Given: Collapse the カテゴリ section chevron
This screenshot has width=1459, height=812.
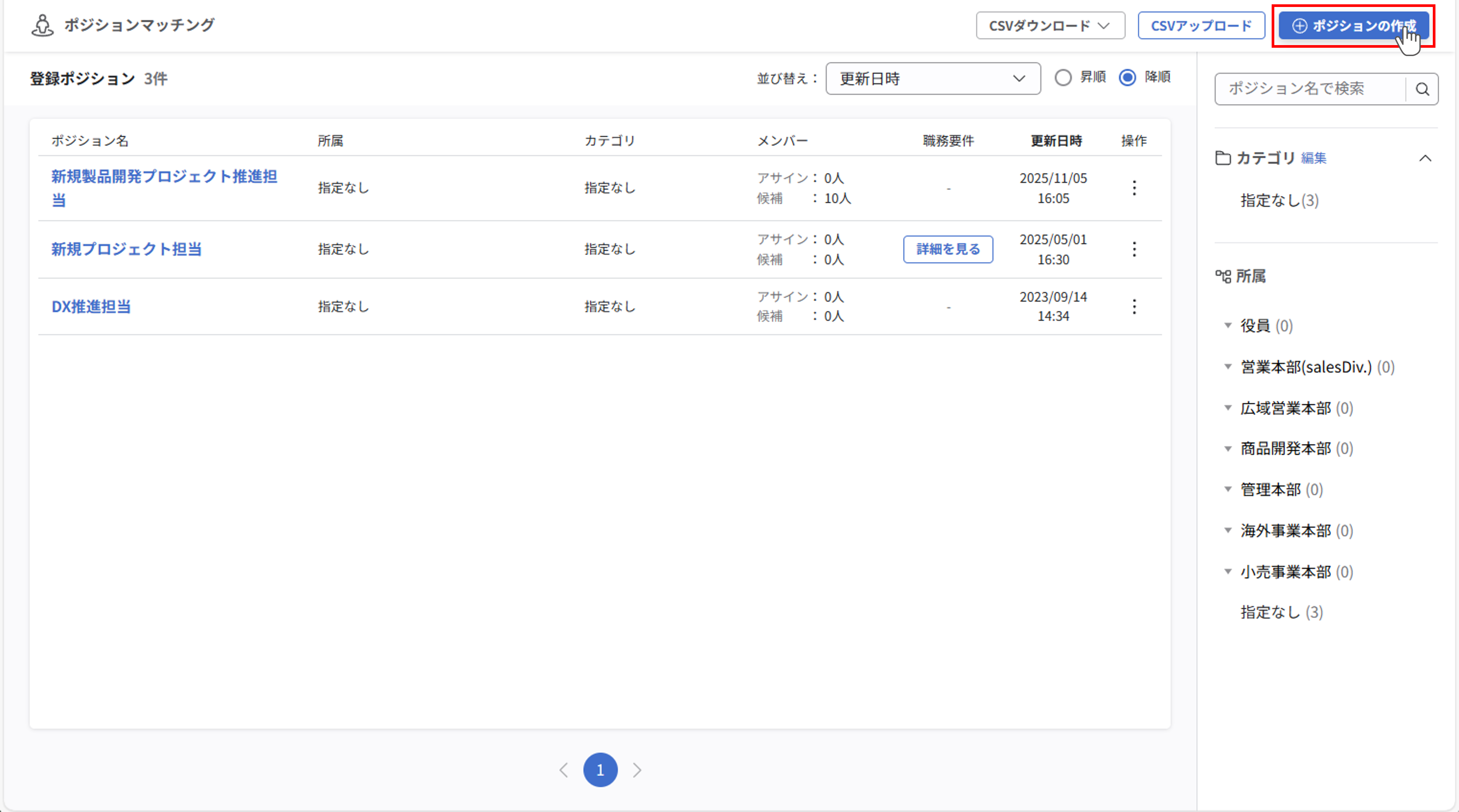Looking at the screenshot, I should tap(1425, 158).
